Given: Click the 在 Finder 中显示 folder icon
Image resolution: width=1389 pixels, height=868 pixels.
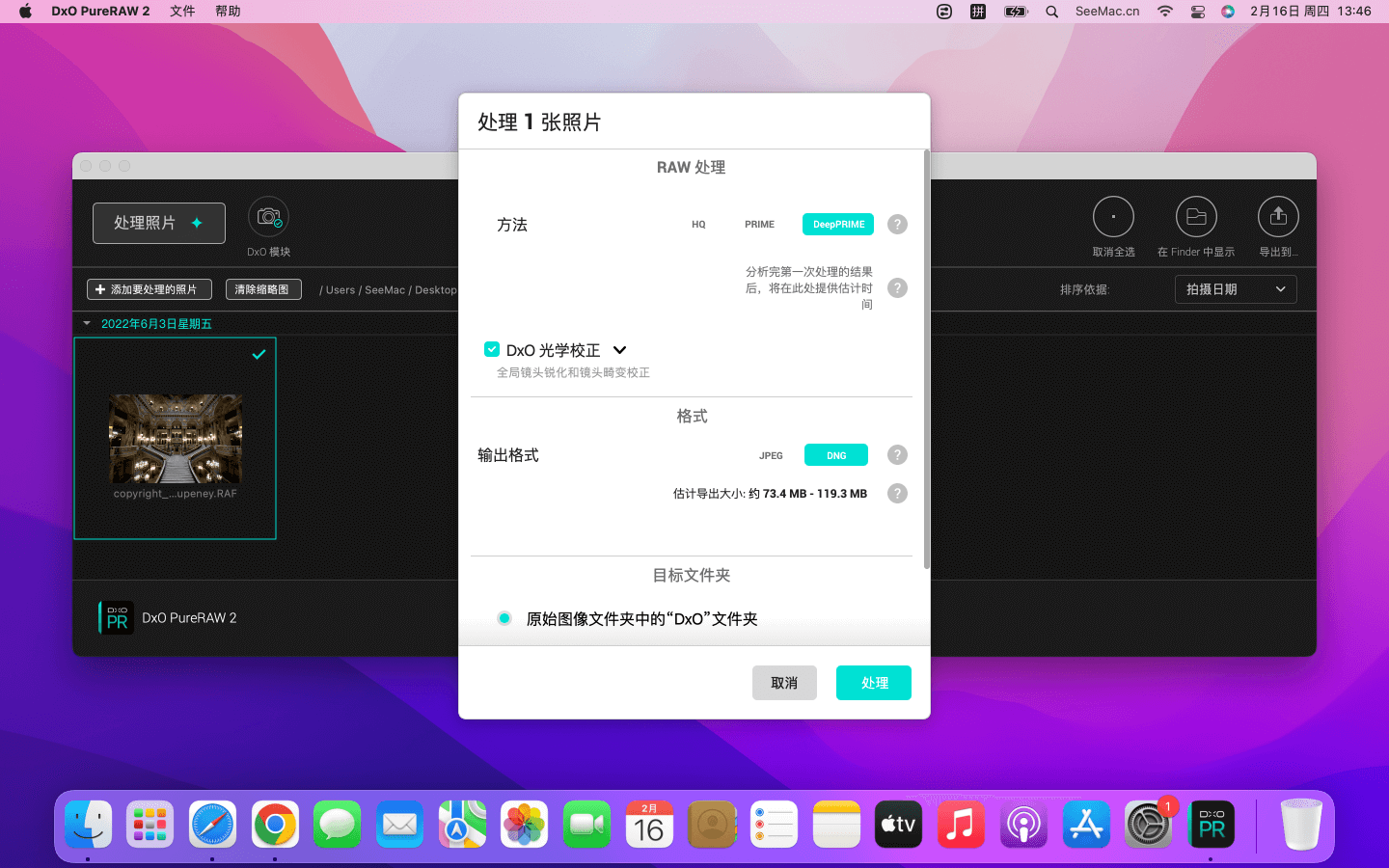Looking at the screenshot, I should pos(1195,217).
